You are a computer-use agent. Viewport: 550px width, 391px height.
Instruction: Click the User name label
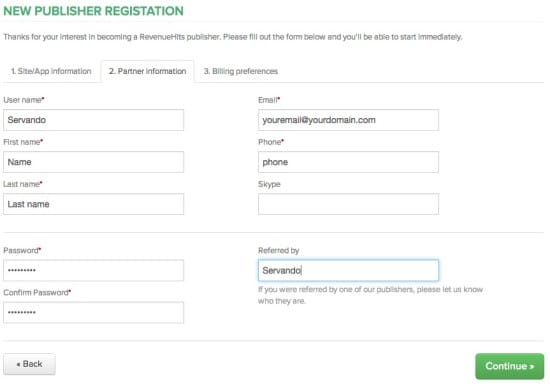tap(24, 100)
